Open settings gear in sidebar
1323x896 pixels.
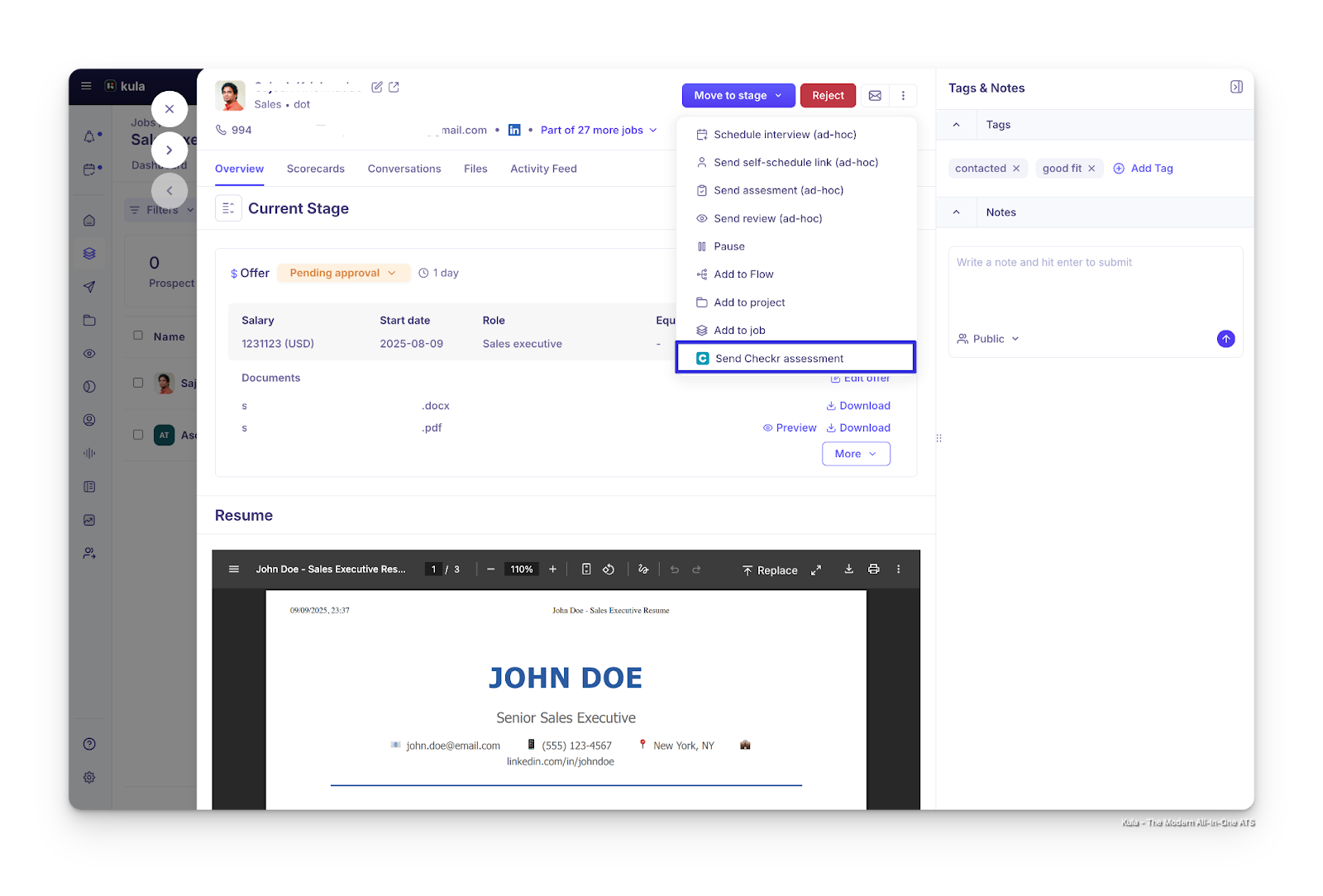coord(89,777)
